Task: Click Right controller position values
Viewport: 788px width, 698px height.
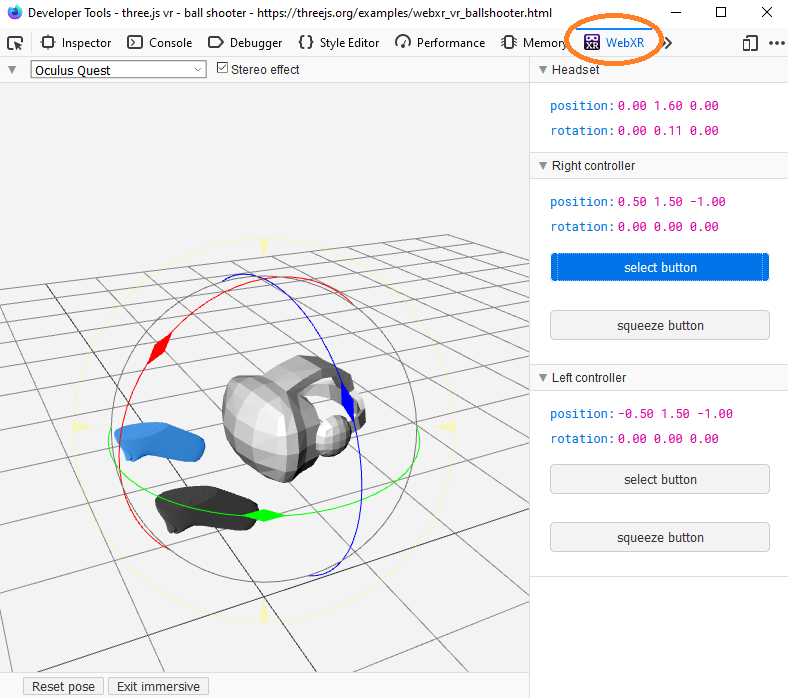Action: click(x=671, y=202)
